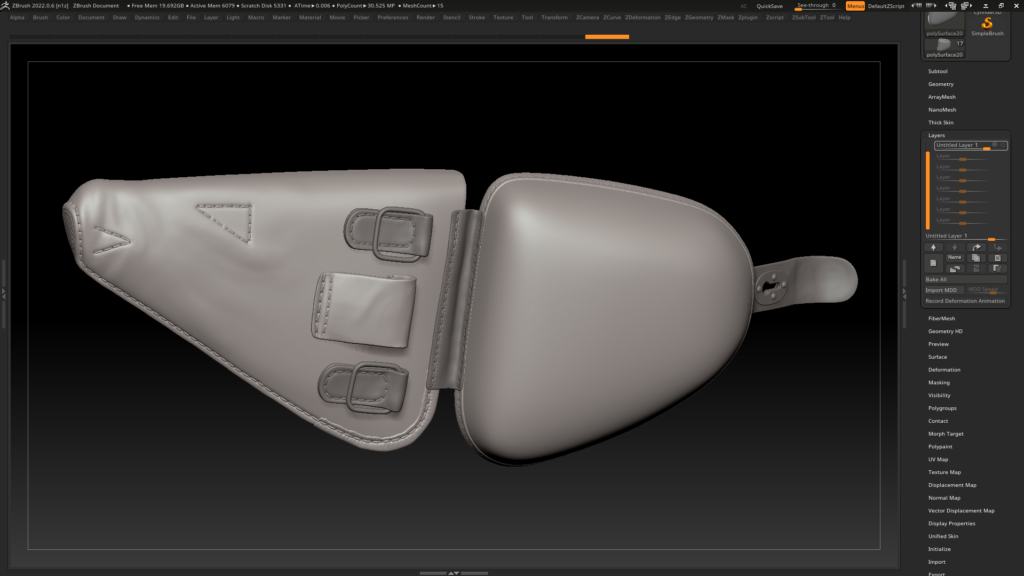The image size is (1024, 576).
Task: Expand the Morph Target section
Action: tap(946, 434)
